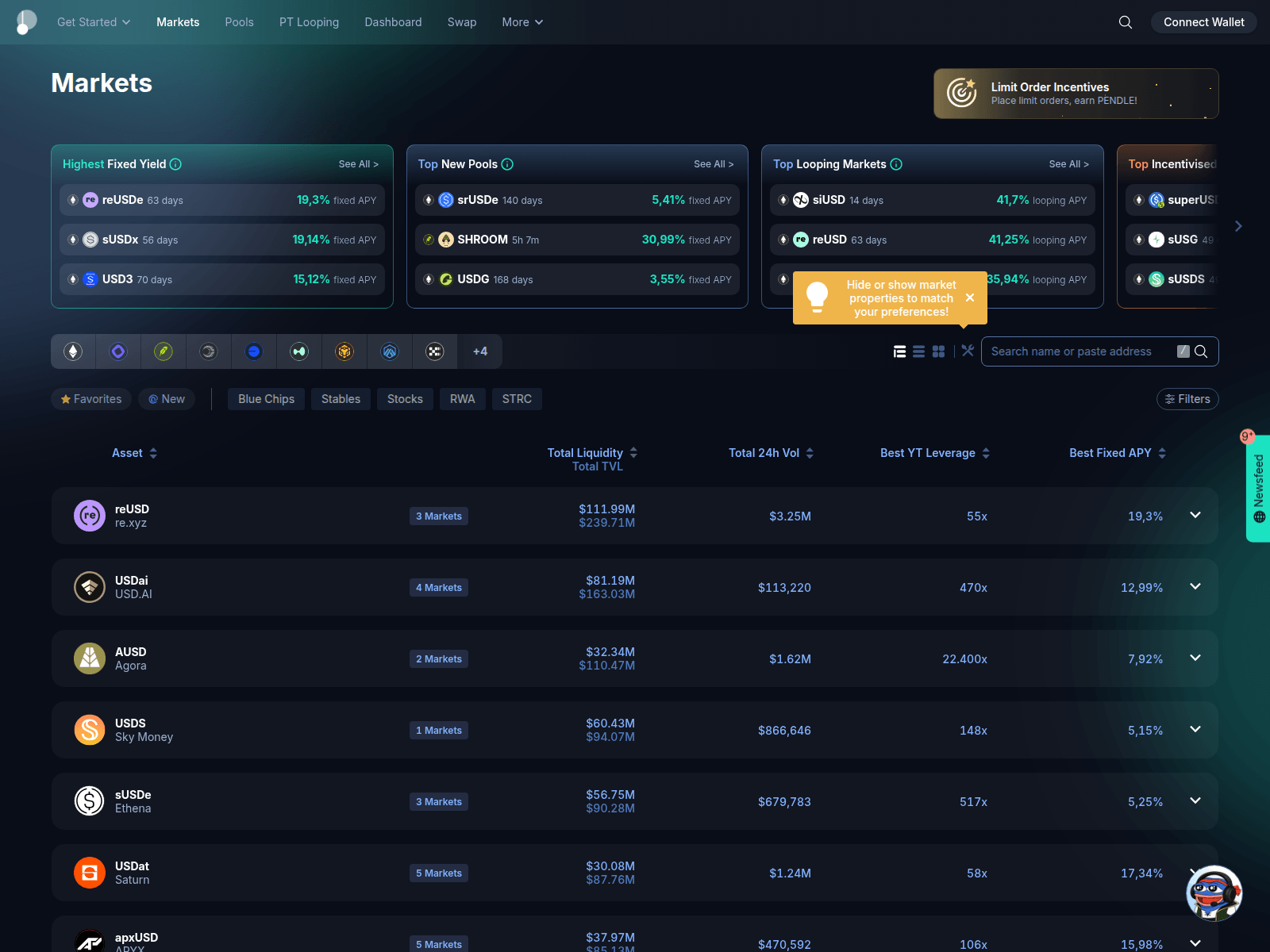The image size is (1270, 952).
Task: Open the search magnifier in top bar
Action: click(1126, 22)
